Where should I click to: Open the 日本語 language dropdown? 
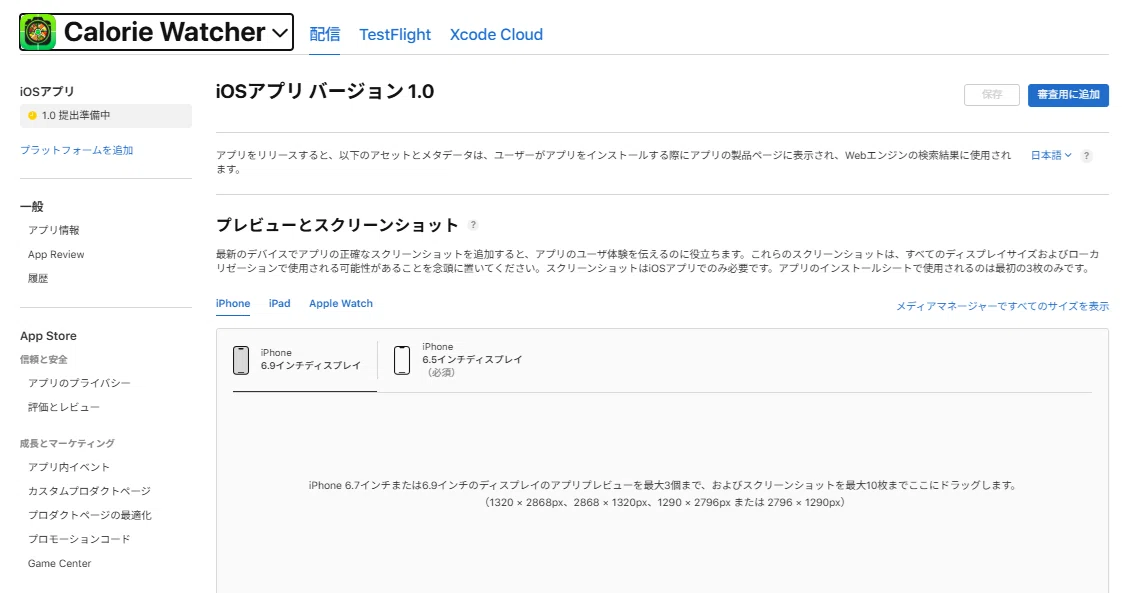pos(1051,155)
